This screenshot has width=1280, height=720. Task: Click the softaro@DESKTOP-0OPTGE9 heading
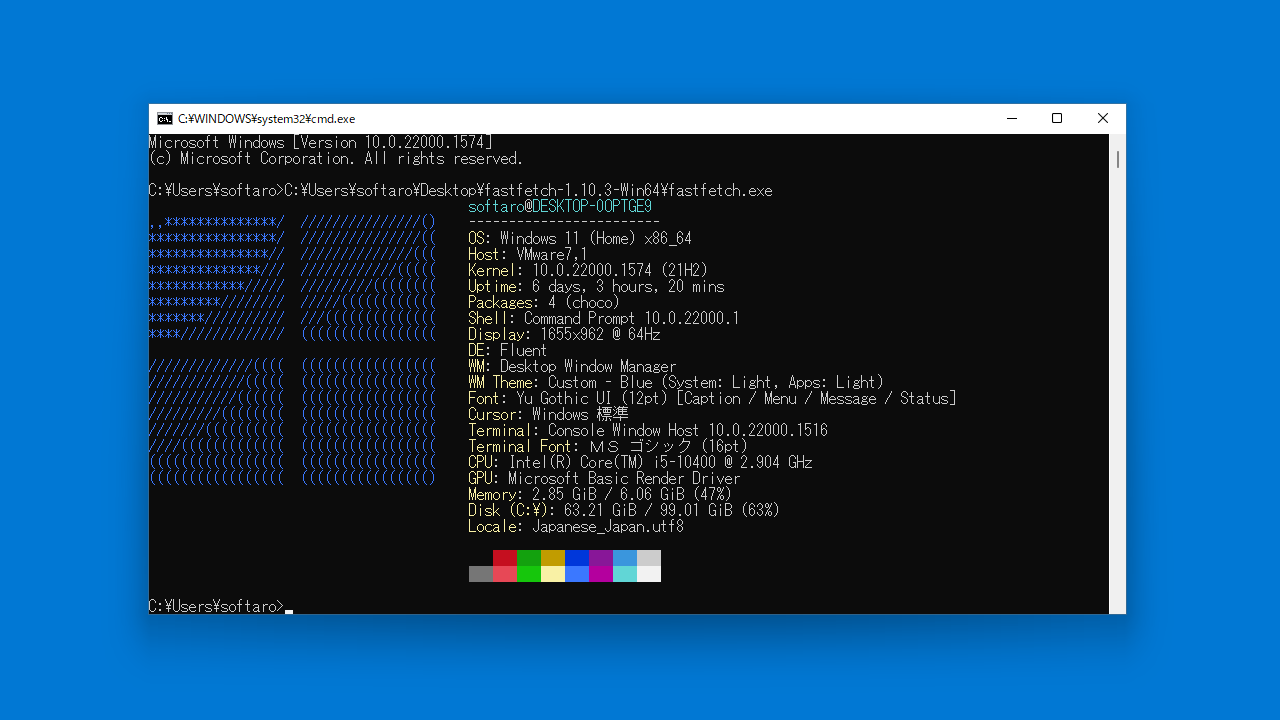tap(560, 207)
